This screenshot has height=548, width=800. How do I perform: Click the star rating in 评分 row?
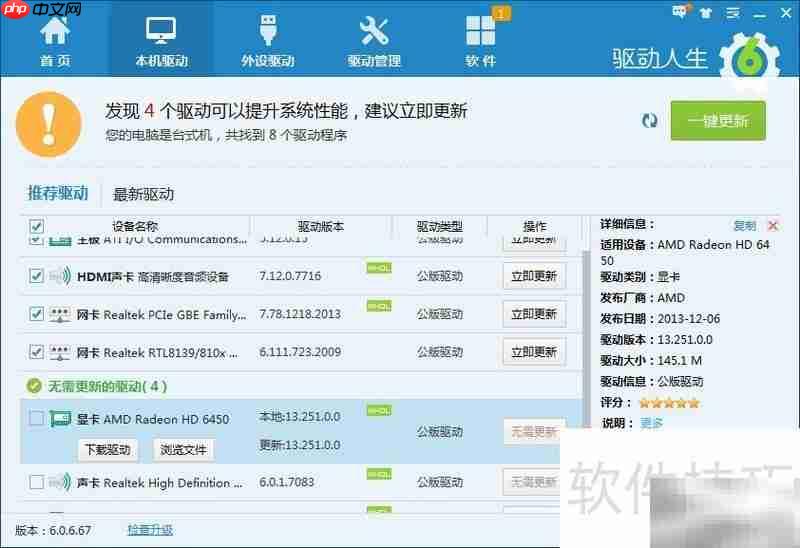pos(669,403)
